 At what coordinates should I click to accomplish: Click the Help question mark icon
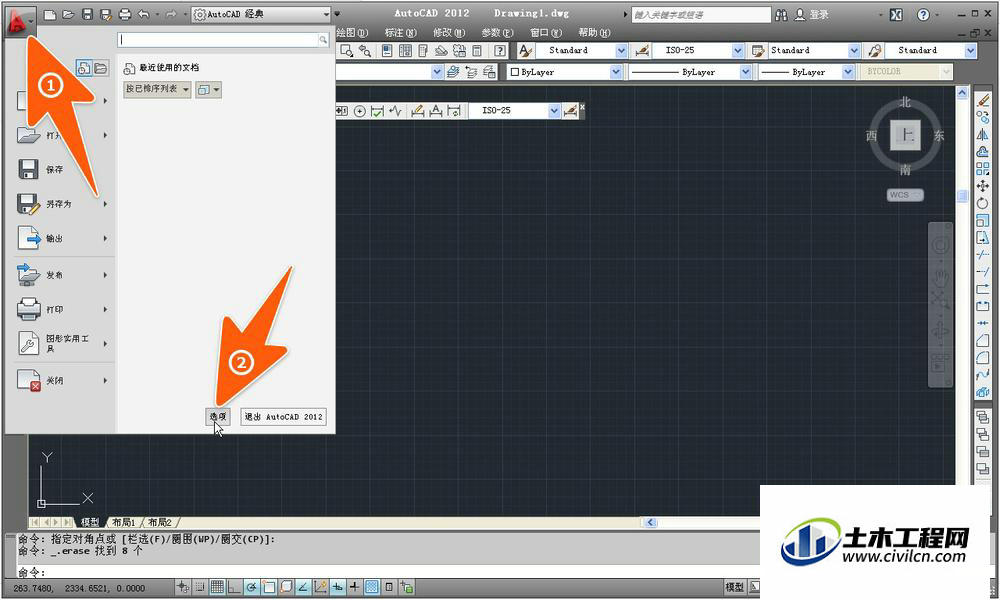point(923,15)
